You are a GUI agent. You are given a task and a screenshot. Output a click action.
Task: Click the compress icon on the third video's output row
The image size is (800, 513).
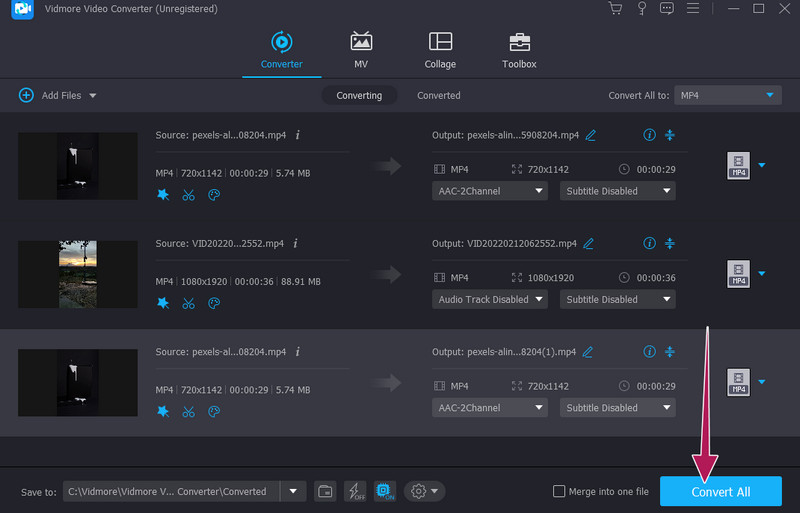[670, 351]
